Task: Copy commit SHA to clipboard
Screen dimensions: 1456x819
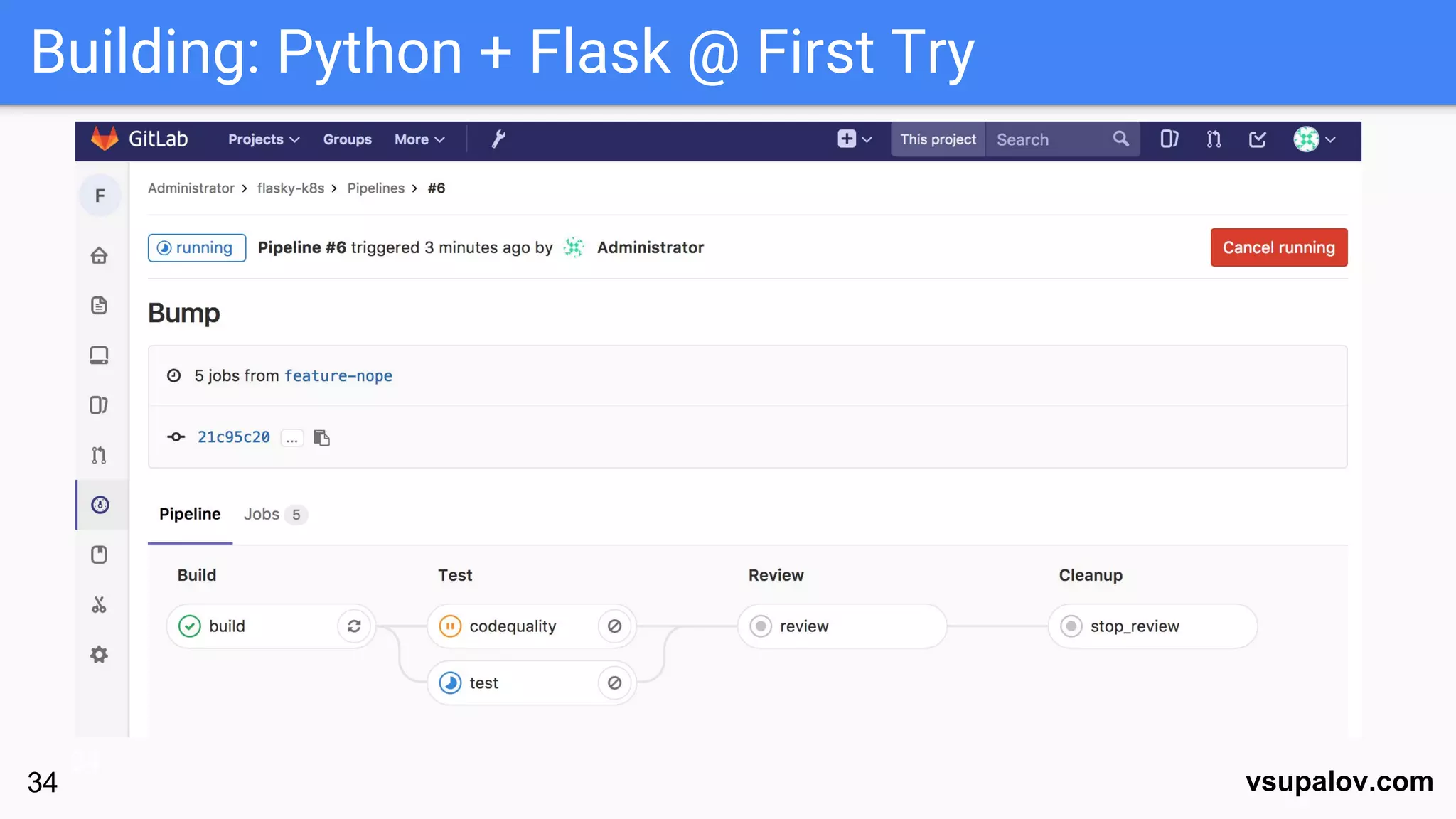Action: coord(322,437)
